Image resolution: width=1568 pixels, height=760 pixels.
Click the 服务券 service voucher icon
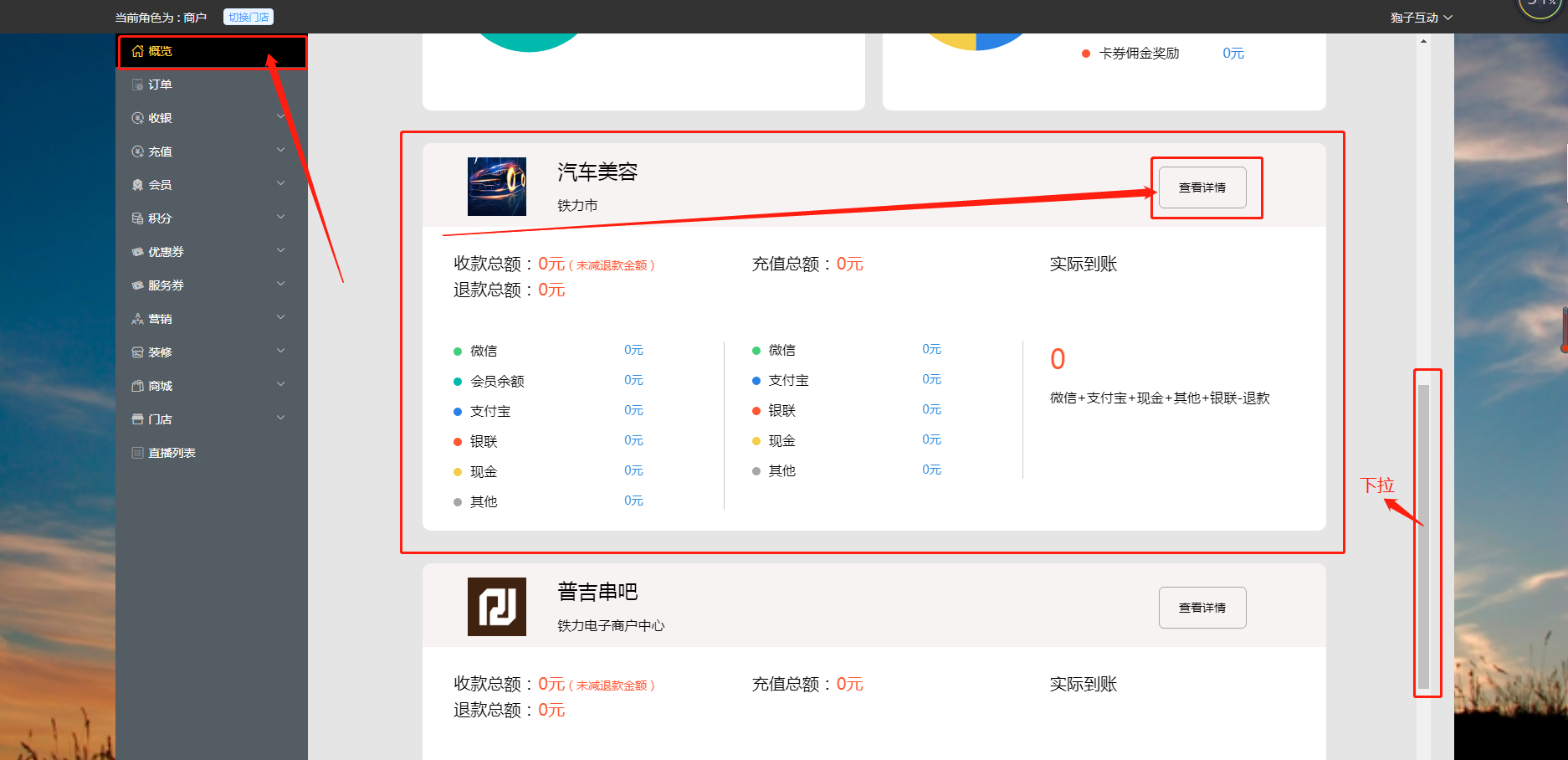point(137,285)
